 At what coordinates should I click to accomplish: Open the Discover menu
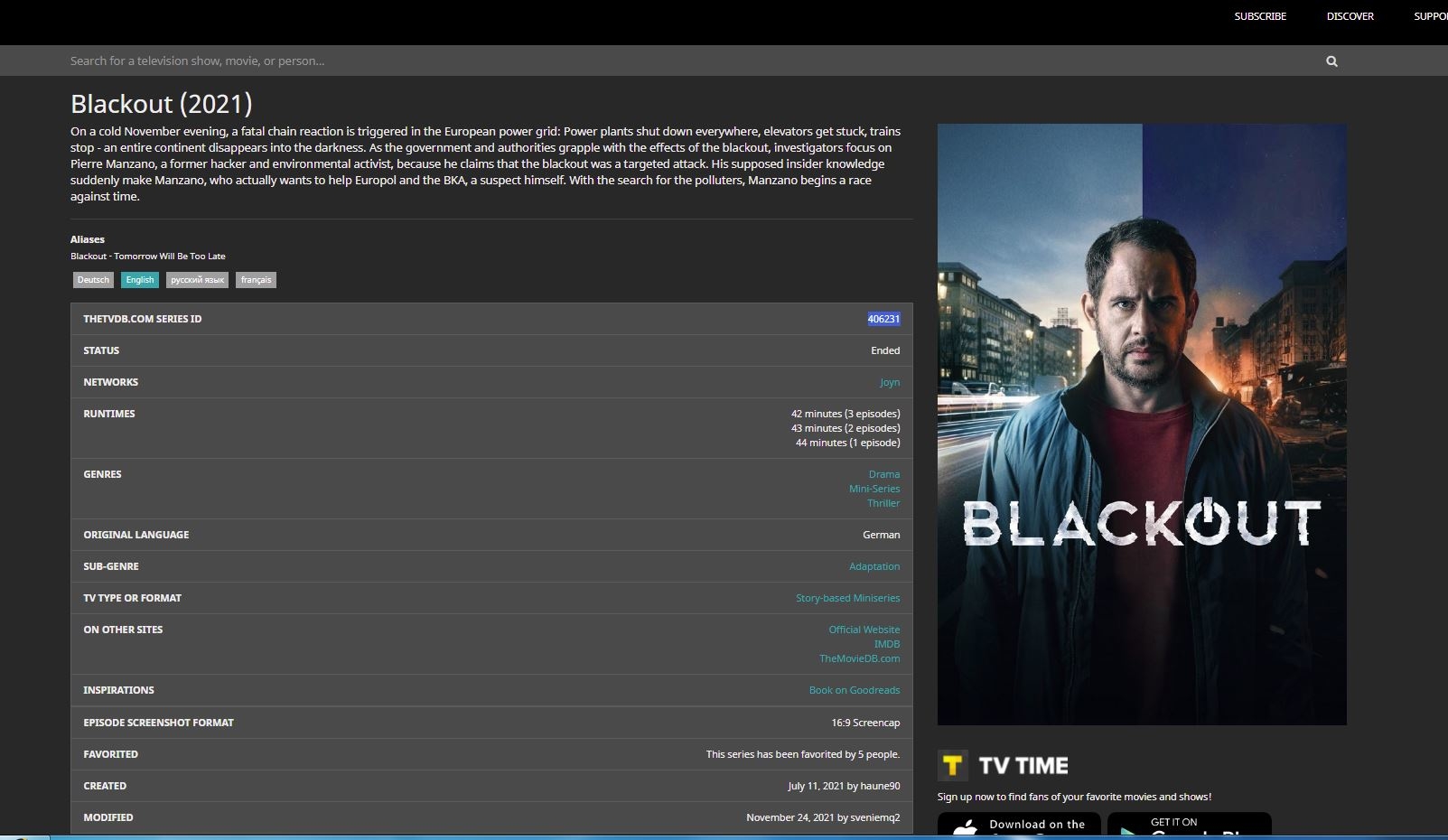point(1350,16)
